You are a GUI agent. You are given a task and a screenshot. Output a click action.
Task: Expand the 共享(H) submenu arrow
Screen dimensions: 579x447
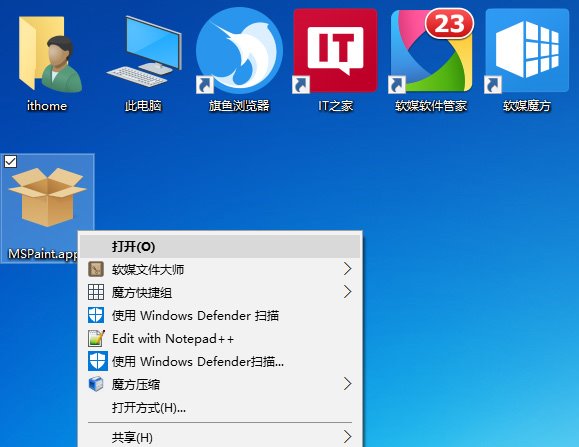tap(347, 437)
